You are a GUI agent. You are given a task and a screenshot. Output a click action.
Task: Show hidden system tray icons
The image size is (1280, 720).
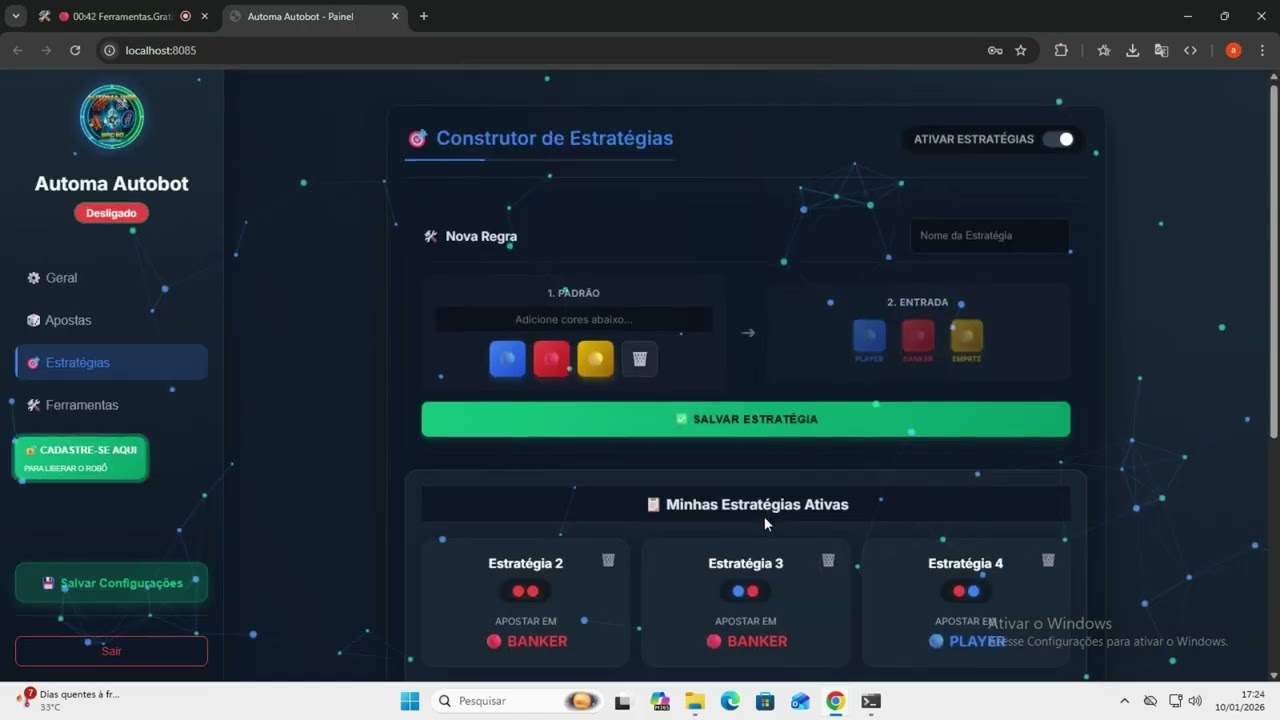(1124, 701)
